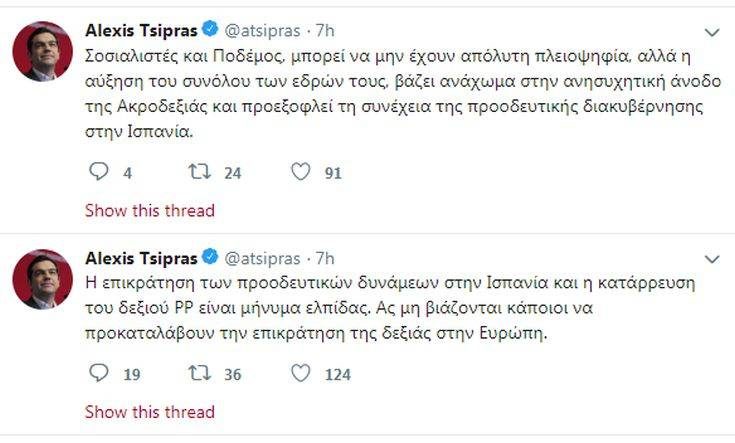Reply to the second tweet with 19 replies
This screenshot has height=443, width=735.
[x=98, y=373]
